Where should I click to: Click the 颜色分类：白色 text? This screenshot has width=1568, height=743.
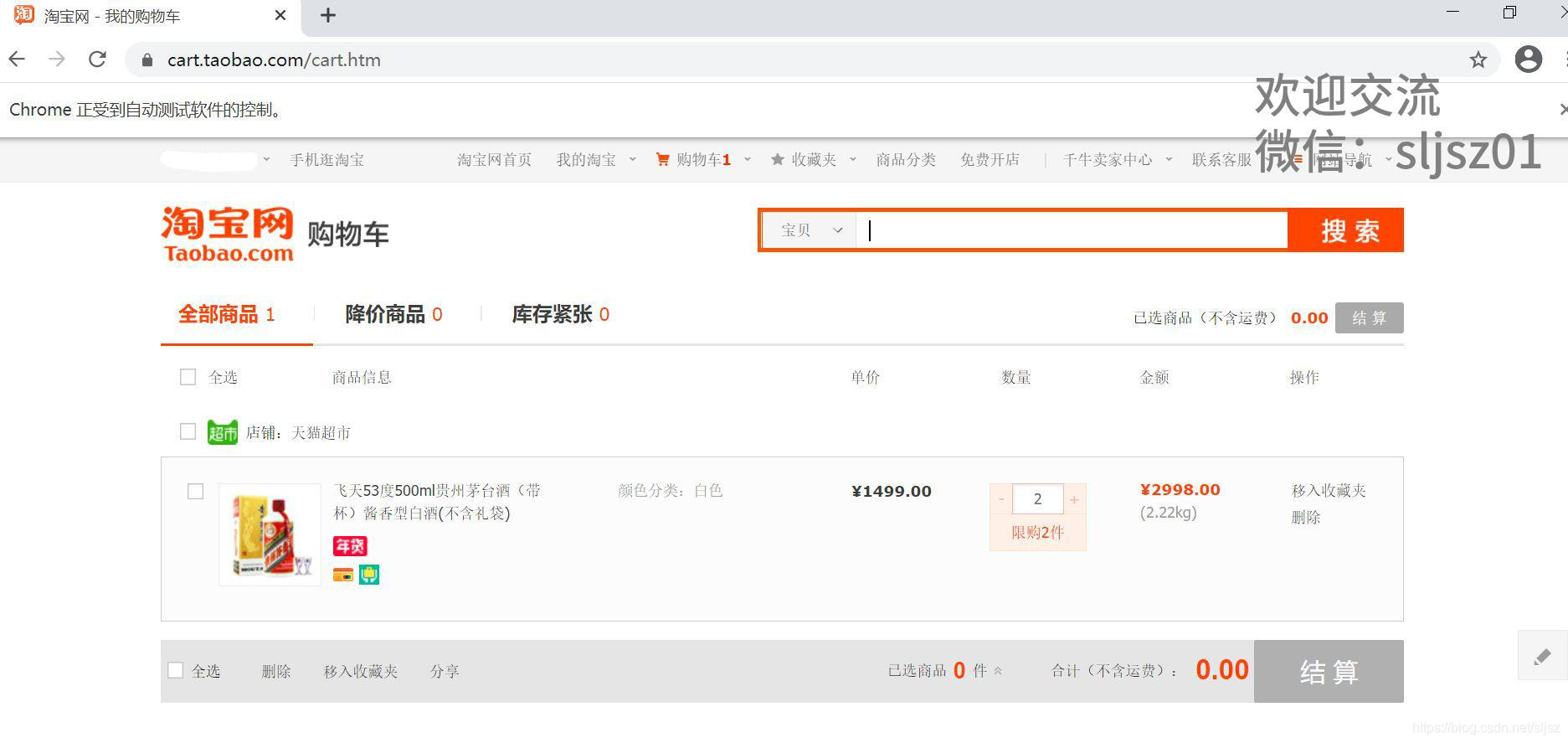[670, 490]
